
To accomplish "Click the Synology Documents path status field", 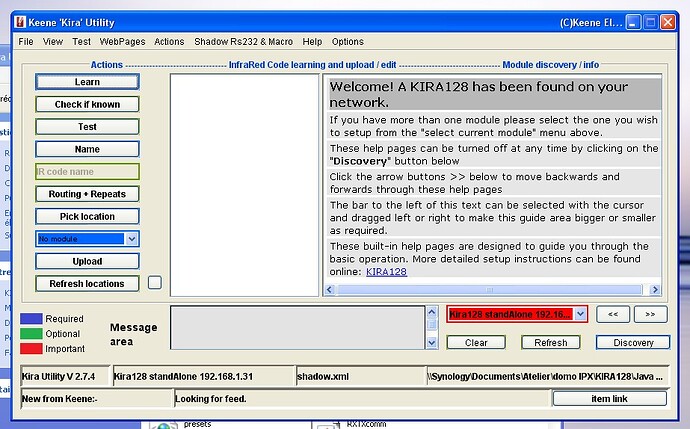I will (547, 377).
